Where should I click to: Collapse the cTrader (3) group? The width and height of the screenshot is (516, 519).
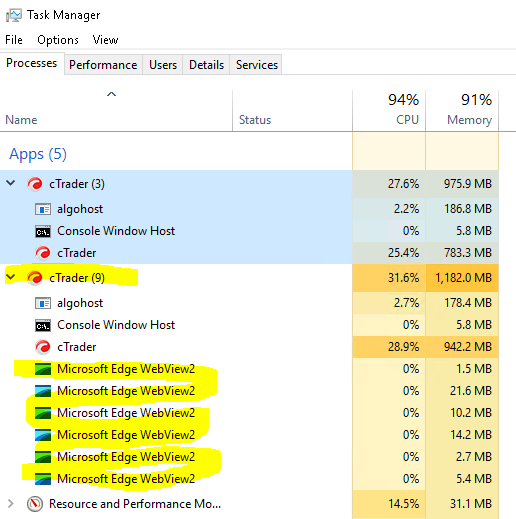pyautogui.click(x=11, y=183)
